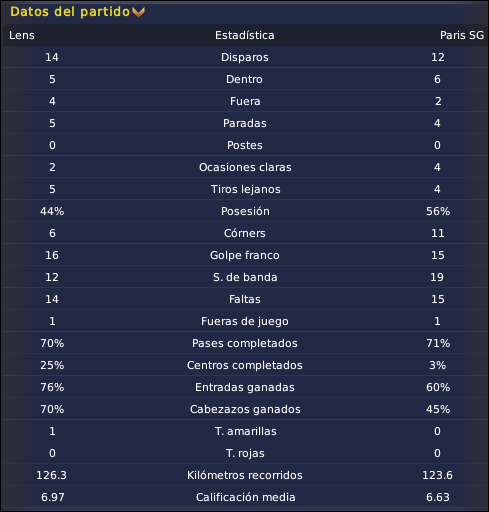Select the Disparos statistic row

pyautogui.click(x=245, y=57)
